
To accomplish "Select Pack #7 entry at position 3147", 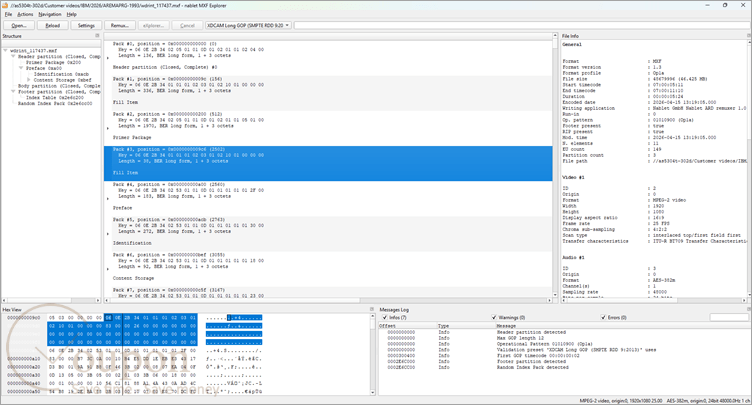I will [x=328, y=293].
